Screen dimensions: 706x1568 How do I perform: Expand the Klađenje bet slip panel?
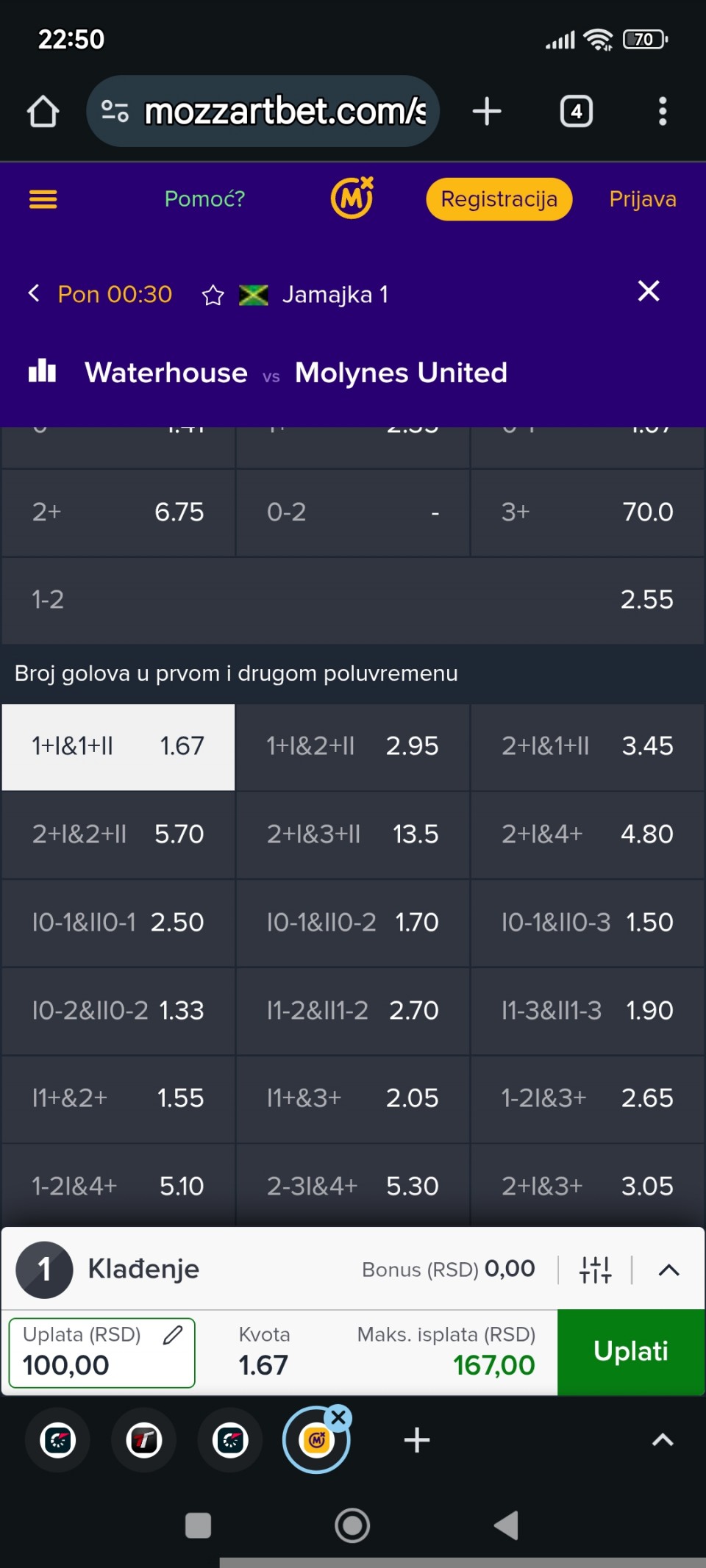coord(668,1270)
